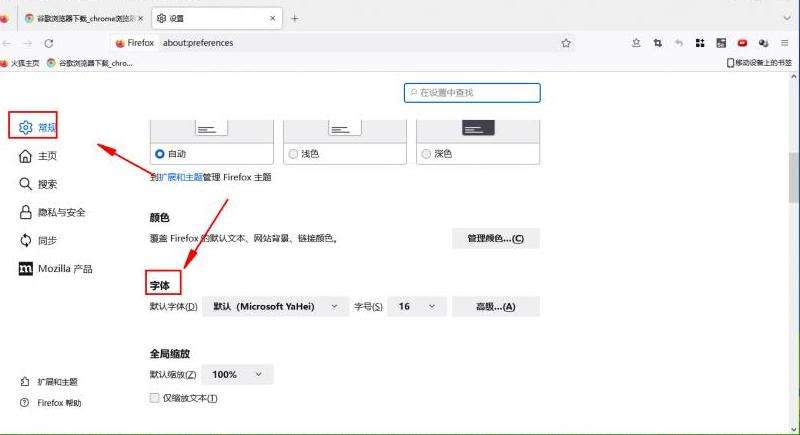Click the screenshot crop toolbar icon
This screenshot has height=435, width=800.
click(x=658, y=43)
